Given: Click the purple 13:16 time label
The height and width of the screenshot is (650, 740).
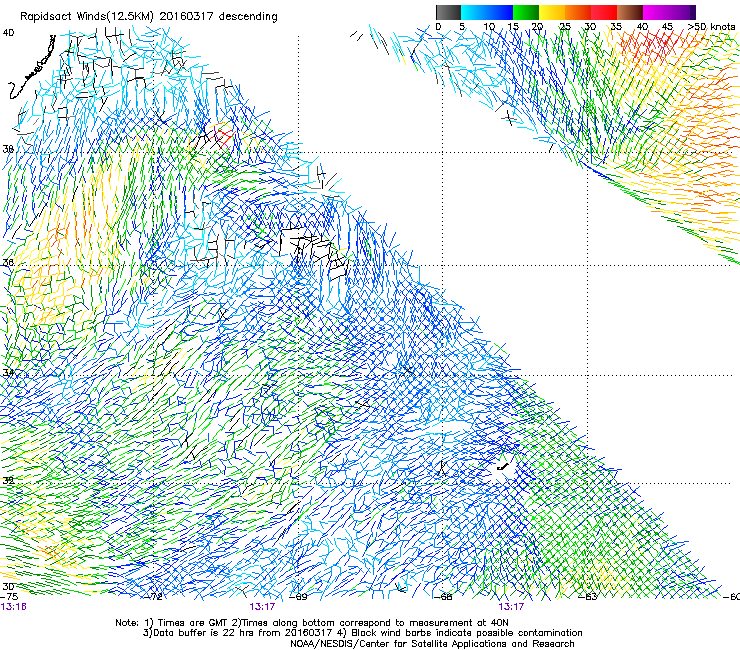Looking at the screenshot, I should [13, 607].
